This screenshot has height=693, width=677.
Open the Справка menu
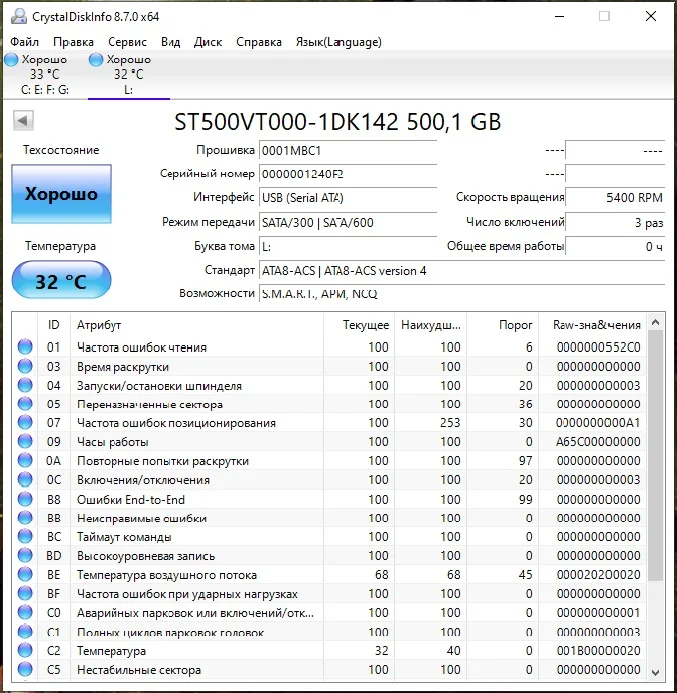point(259,42)
